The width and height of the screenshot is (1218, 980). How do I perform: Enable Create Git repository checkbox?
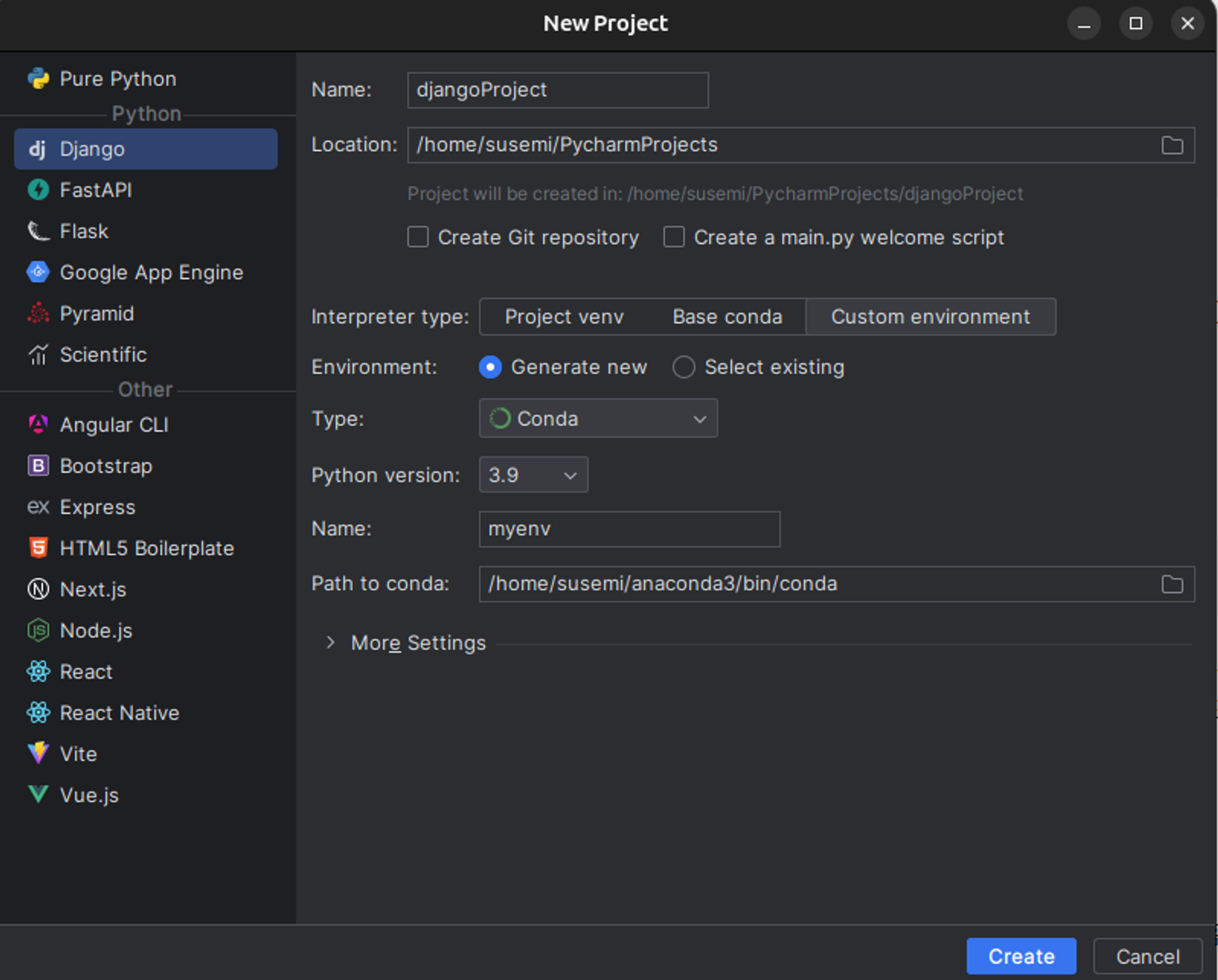418,237
